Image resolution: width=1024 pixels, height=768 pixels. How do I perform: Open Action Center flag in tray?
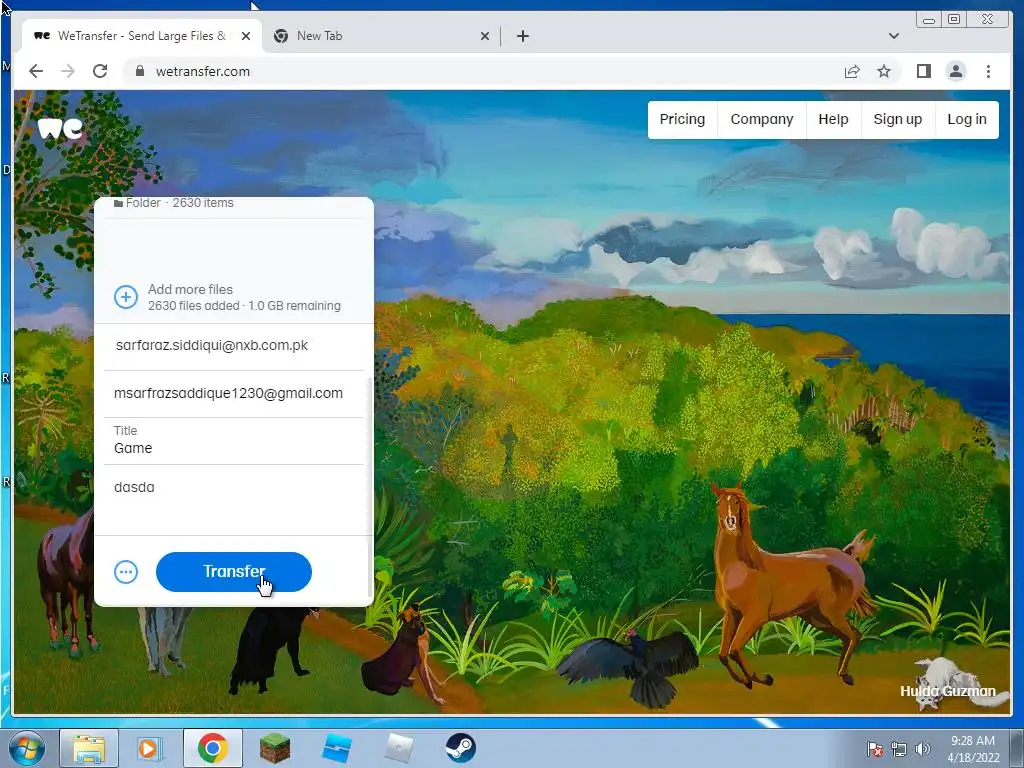click(875, 749)
